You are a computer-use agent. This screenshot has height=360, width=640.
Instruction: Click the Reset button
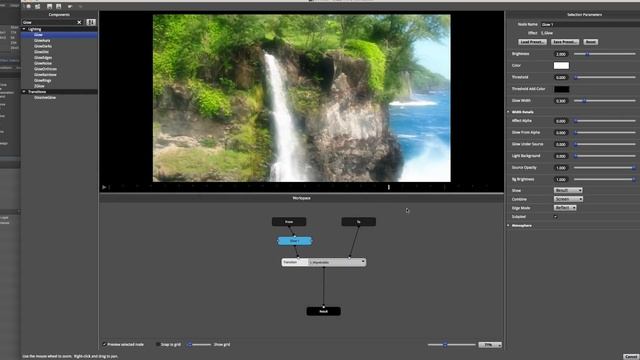coord(590,42)
